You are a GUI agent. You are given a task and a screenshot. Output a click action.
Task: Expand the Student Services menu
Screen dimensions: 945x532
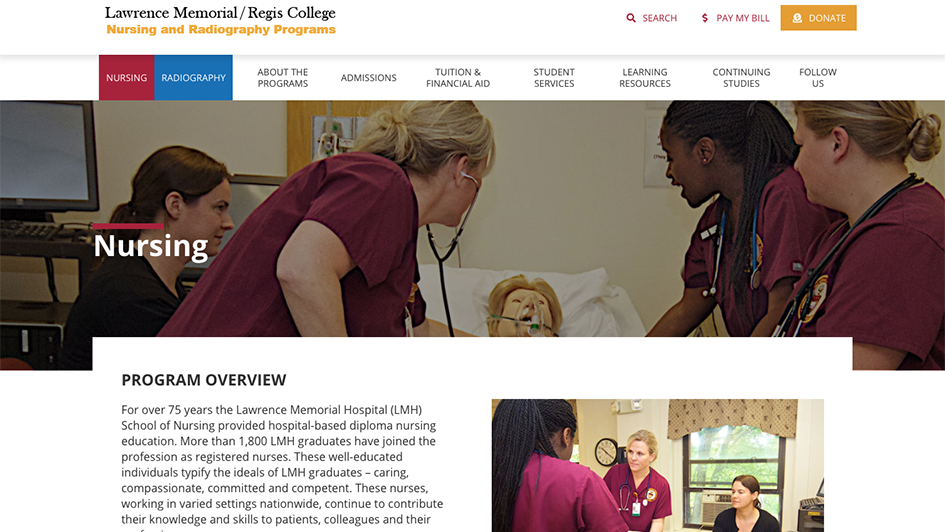[554, 78]
